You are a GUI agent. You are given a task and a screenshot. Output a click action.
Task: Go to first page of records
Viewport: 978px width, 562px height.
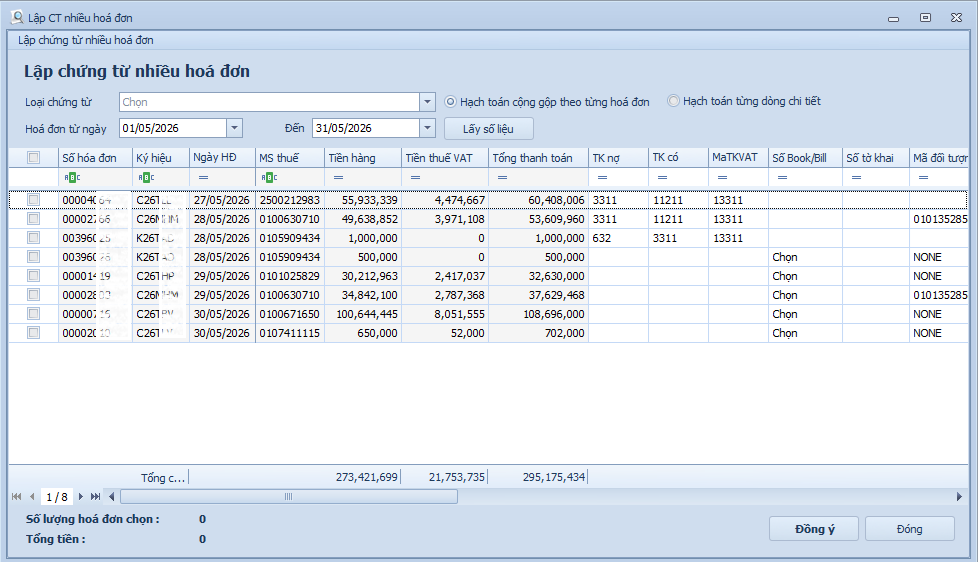17,497
